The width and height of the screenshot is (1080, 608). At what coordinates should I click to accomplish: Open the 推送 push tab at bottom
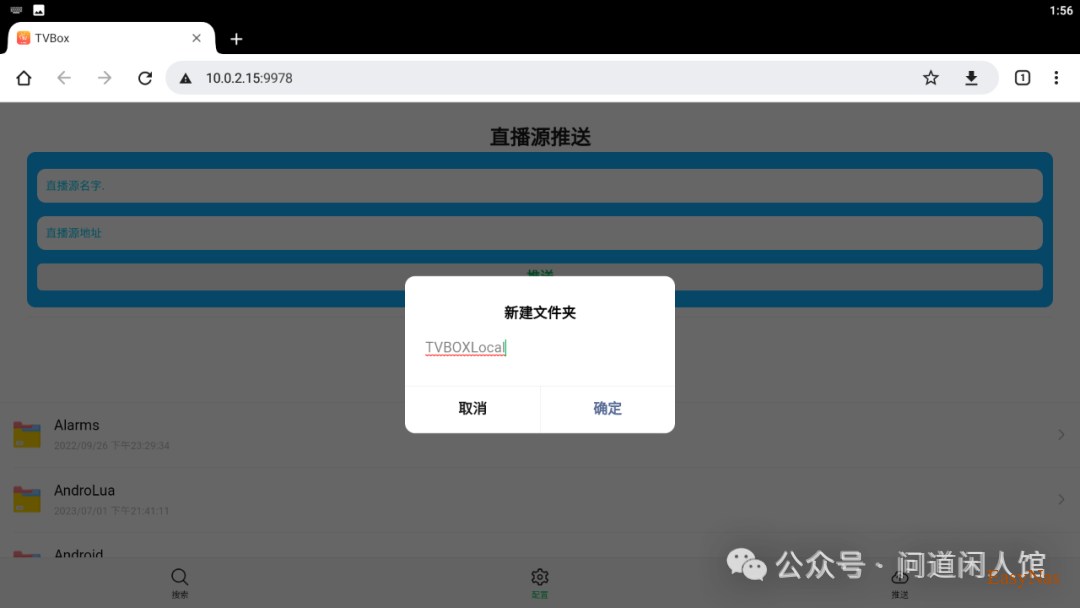(900, 583)
